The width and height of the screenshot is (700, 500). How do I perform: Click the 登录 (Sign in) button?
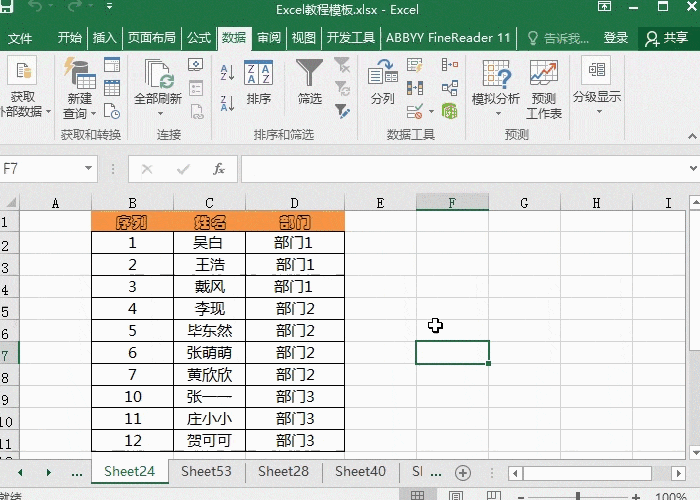coord(616,38)
